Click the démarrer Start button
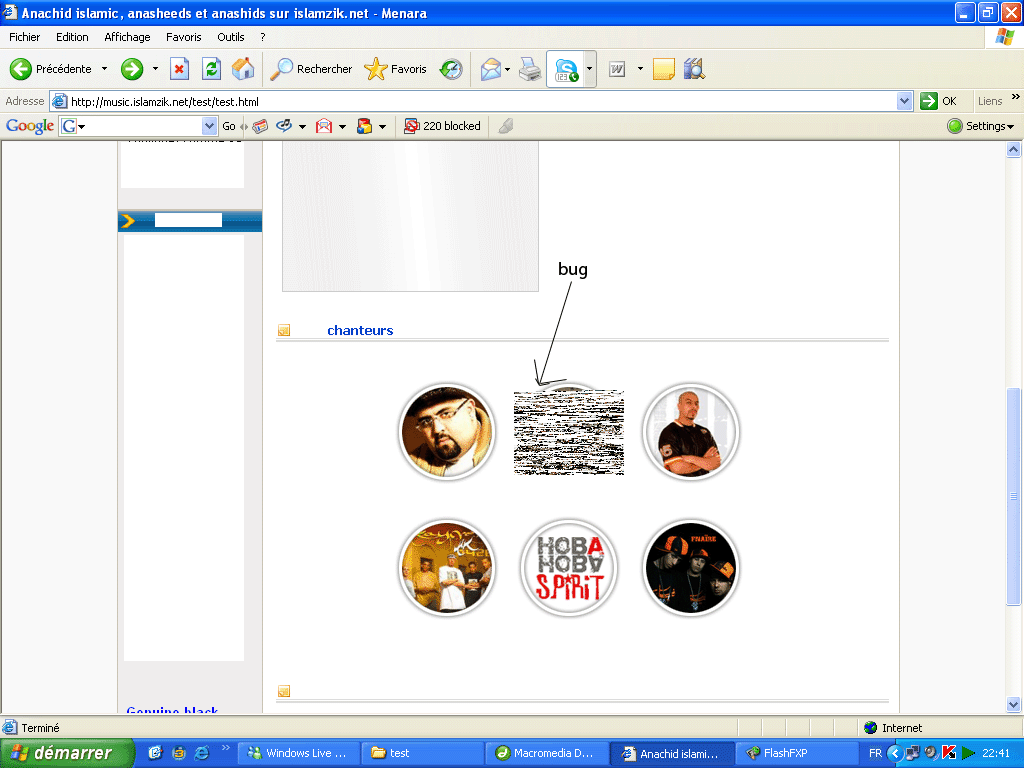Image resolution: width=1024 pixels, height=768 pixels. [x=67, y=753]
